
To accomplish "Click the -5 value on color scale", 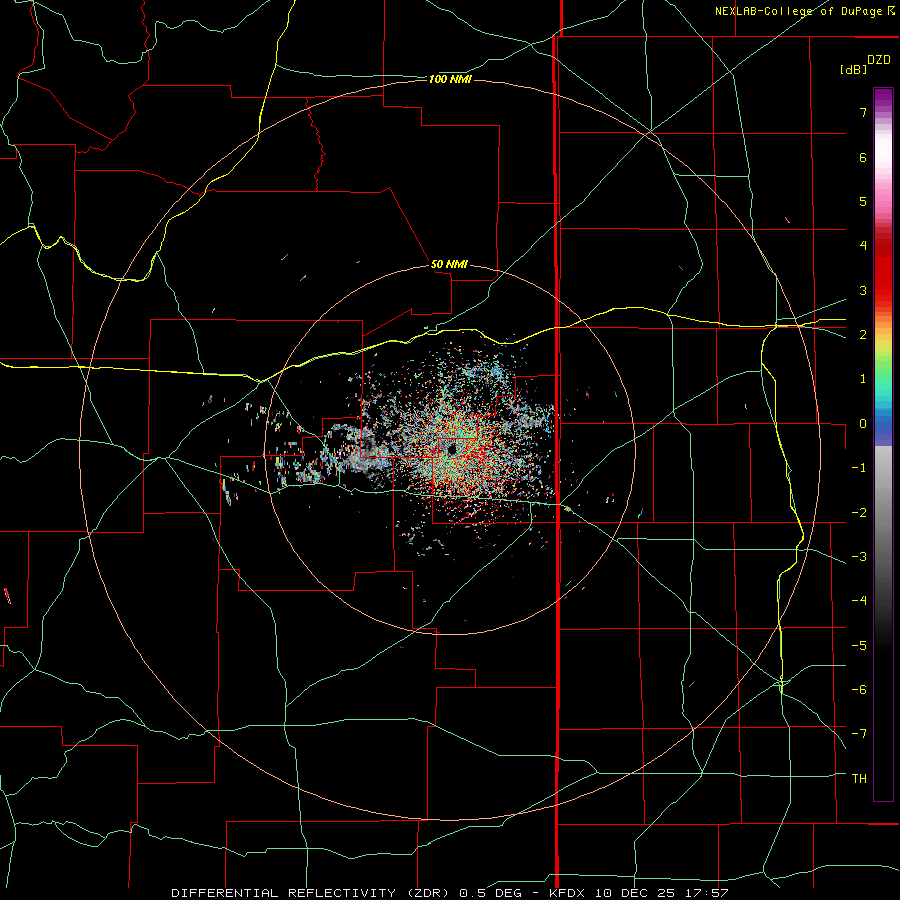I will (859, 646).
